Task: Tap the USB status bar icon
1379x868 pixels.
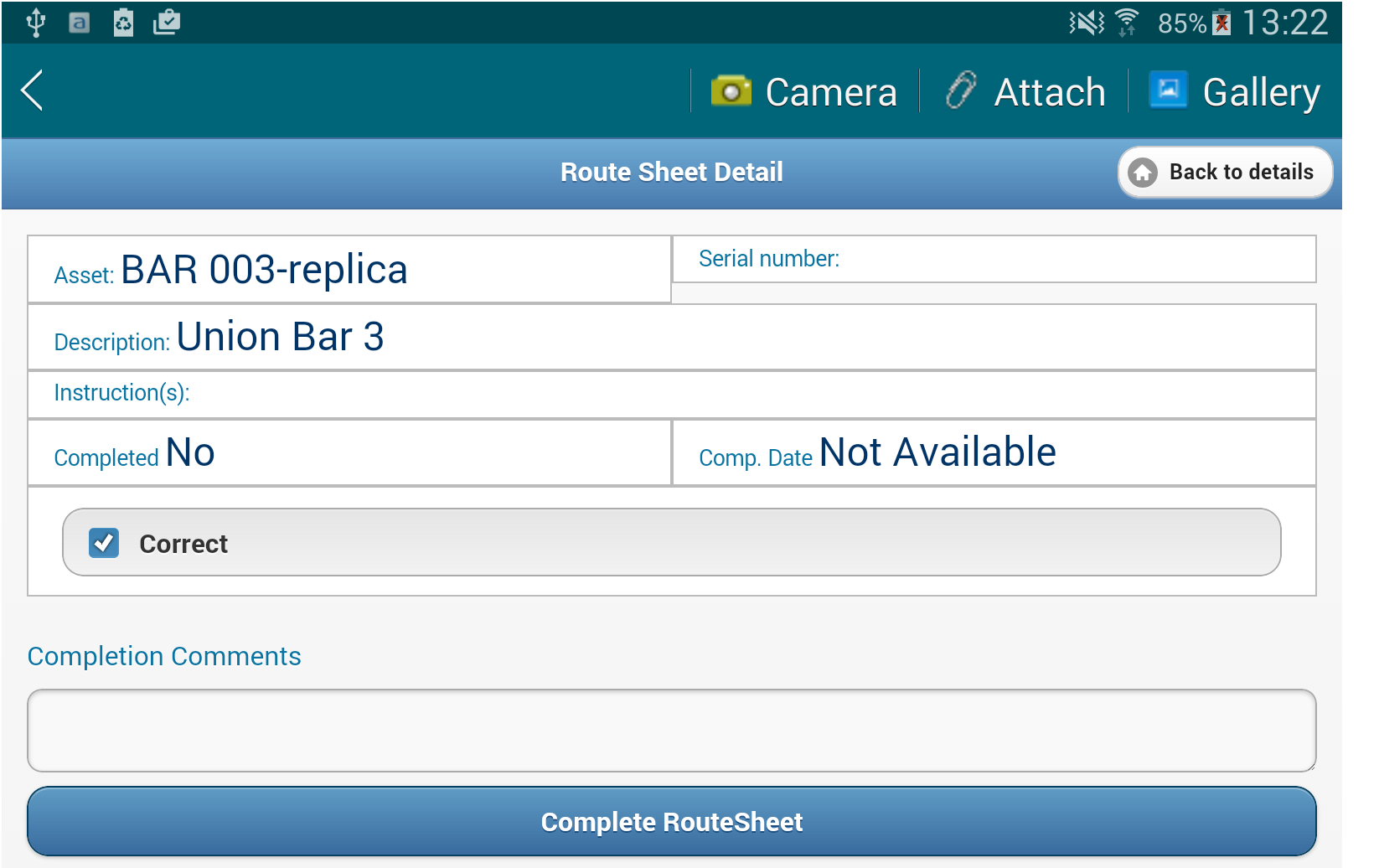Action: click(35, 23)
